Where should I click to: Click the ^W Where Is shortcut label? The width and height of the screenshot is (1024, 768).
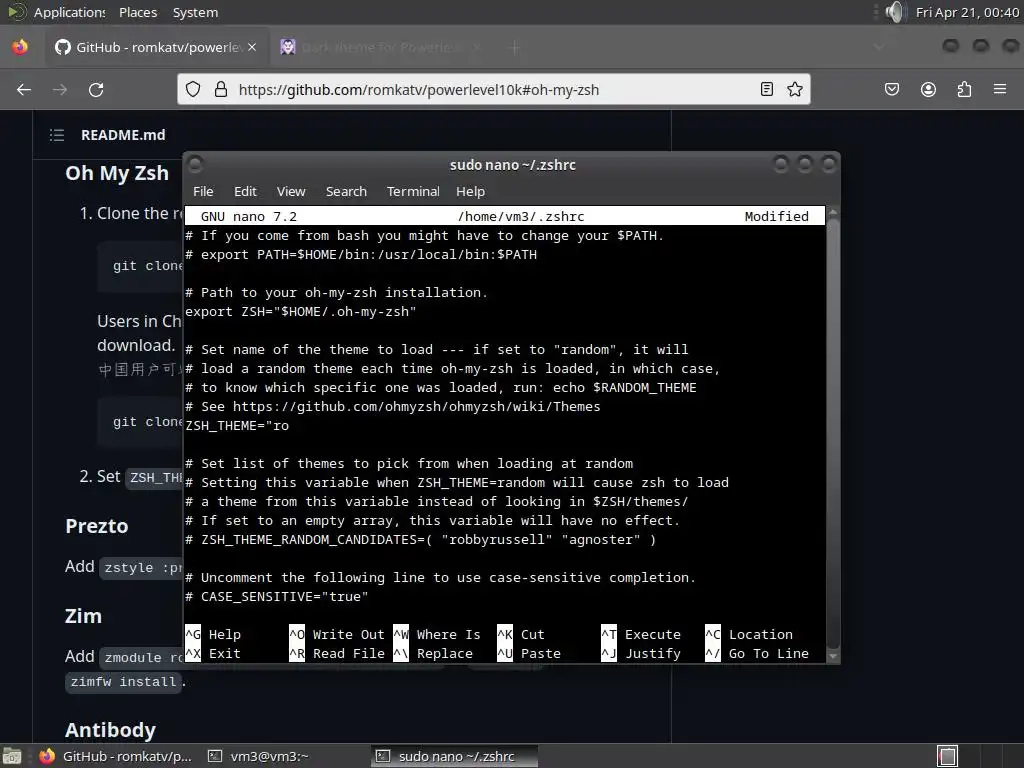[x=437, y=635]
